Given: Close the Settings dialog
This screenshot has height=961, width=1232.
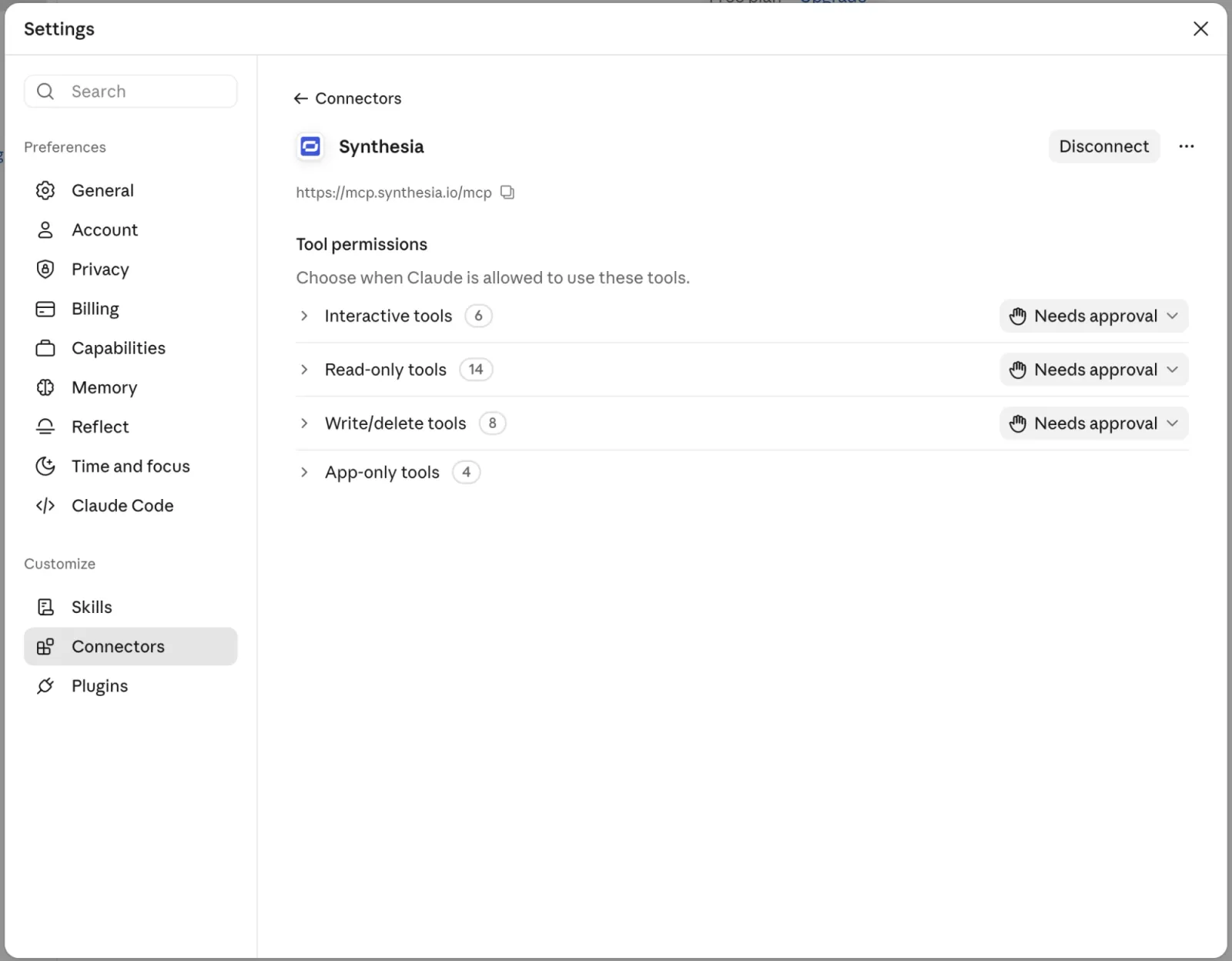Looking at the screenshot, I should click(x=1200, y=28).
